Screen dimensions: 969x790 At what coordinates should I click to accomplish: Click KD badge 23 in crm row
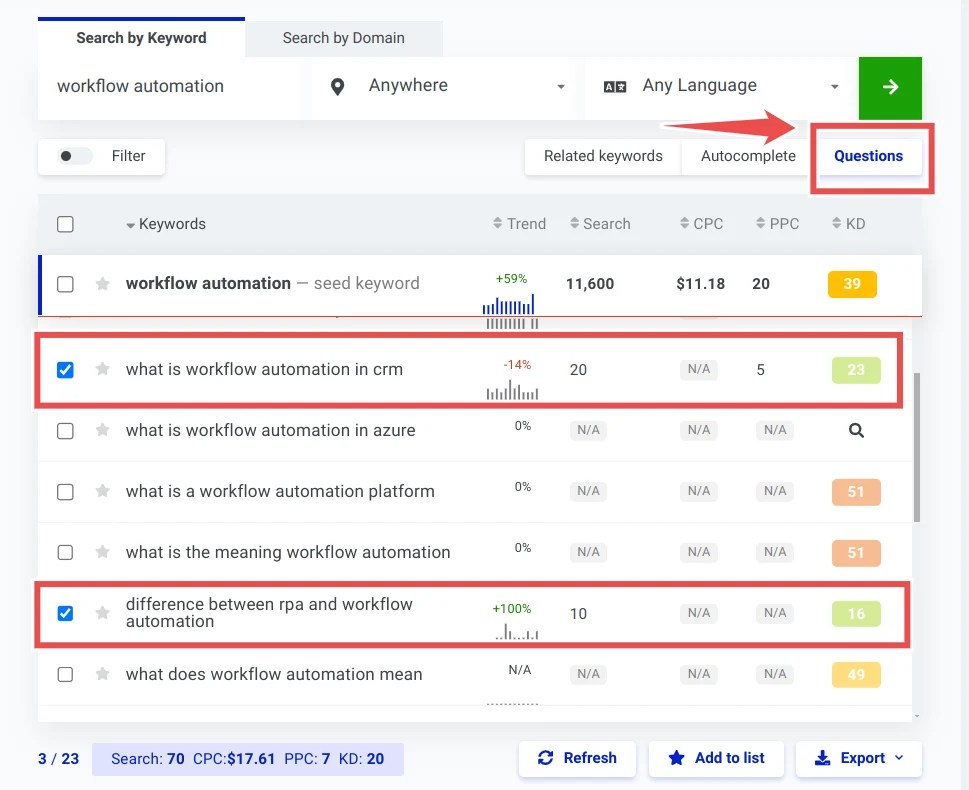click(856, 370)
